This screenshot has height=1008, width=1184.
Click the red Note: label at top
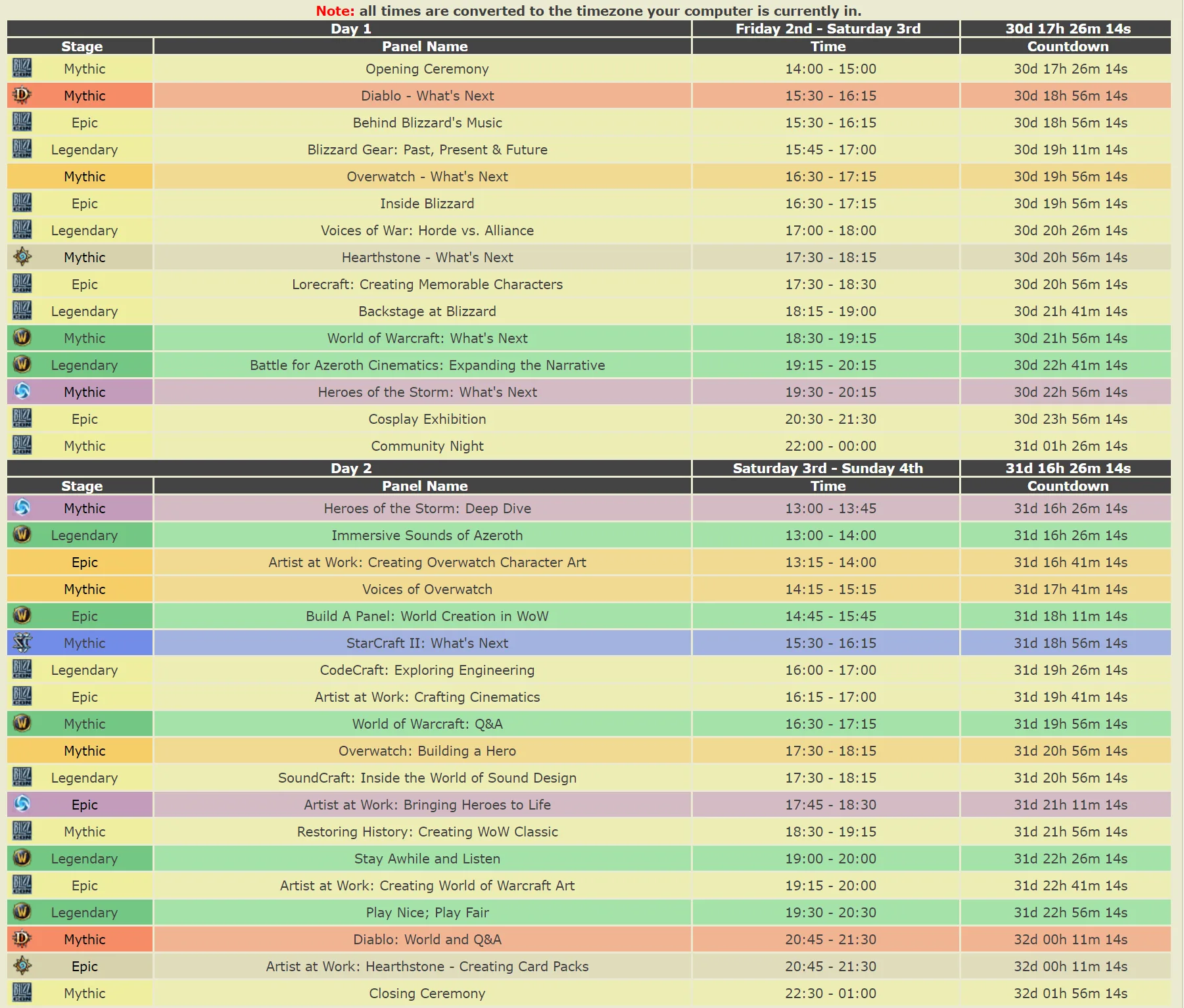pos(335,11)
